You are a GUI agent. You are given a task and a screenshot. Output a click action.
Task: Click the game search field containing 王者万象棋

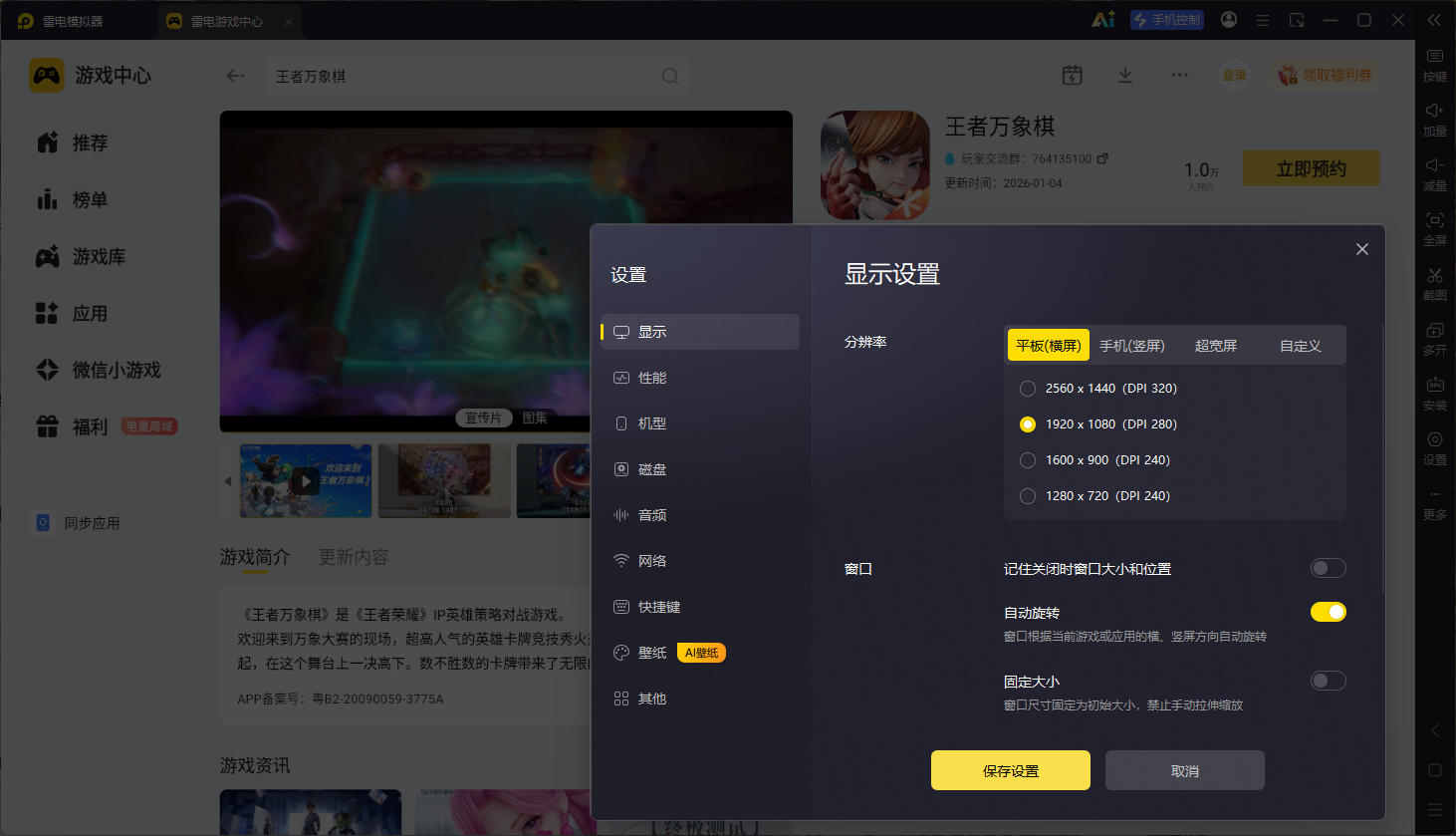coord(478,76)
